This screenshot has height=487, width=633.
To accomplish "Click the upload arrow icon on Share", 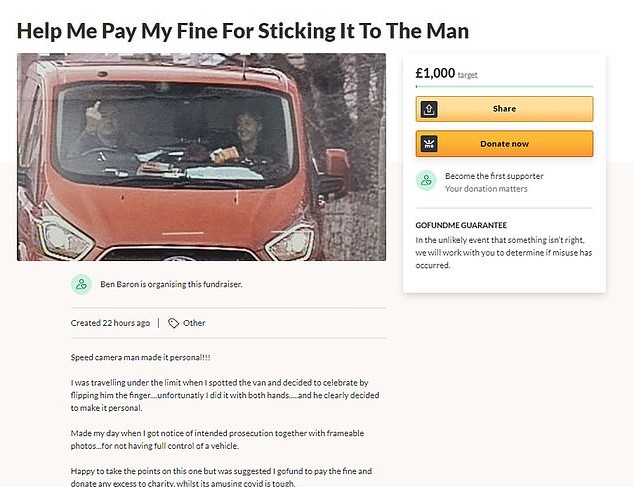I will point(429,109).
